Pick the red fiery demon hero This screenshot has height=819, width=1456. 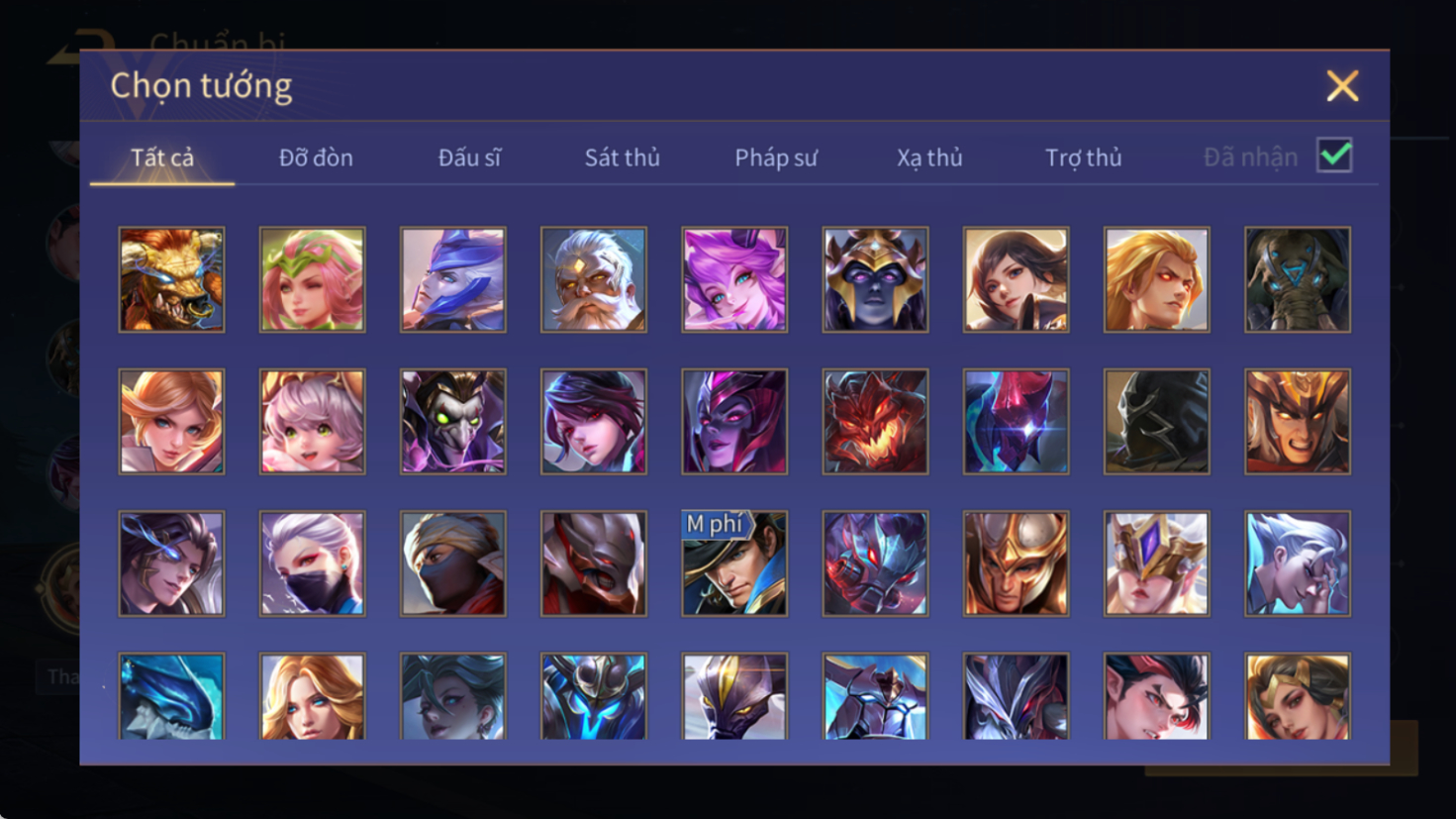875,422
